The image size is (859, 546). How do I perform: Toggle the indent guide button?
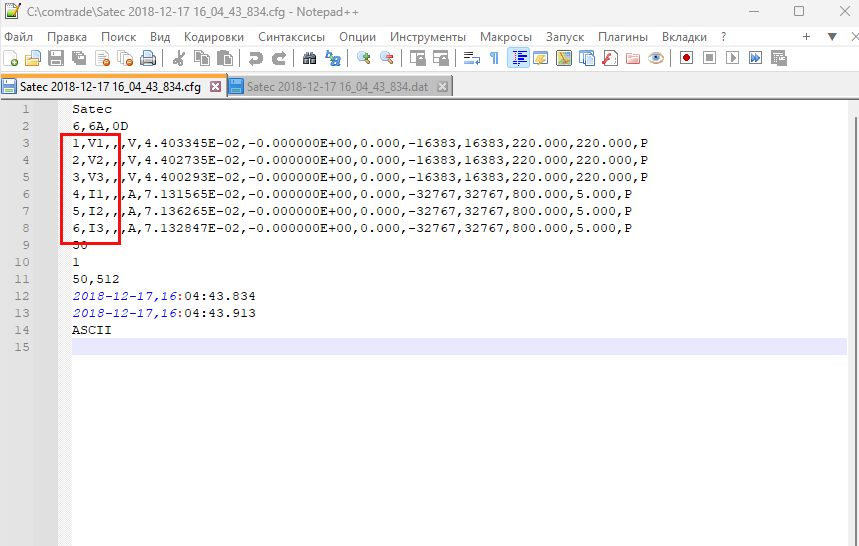pyautogui.click(x=519, y=58)
